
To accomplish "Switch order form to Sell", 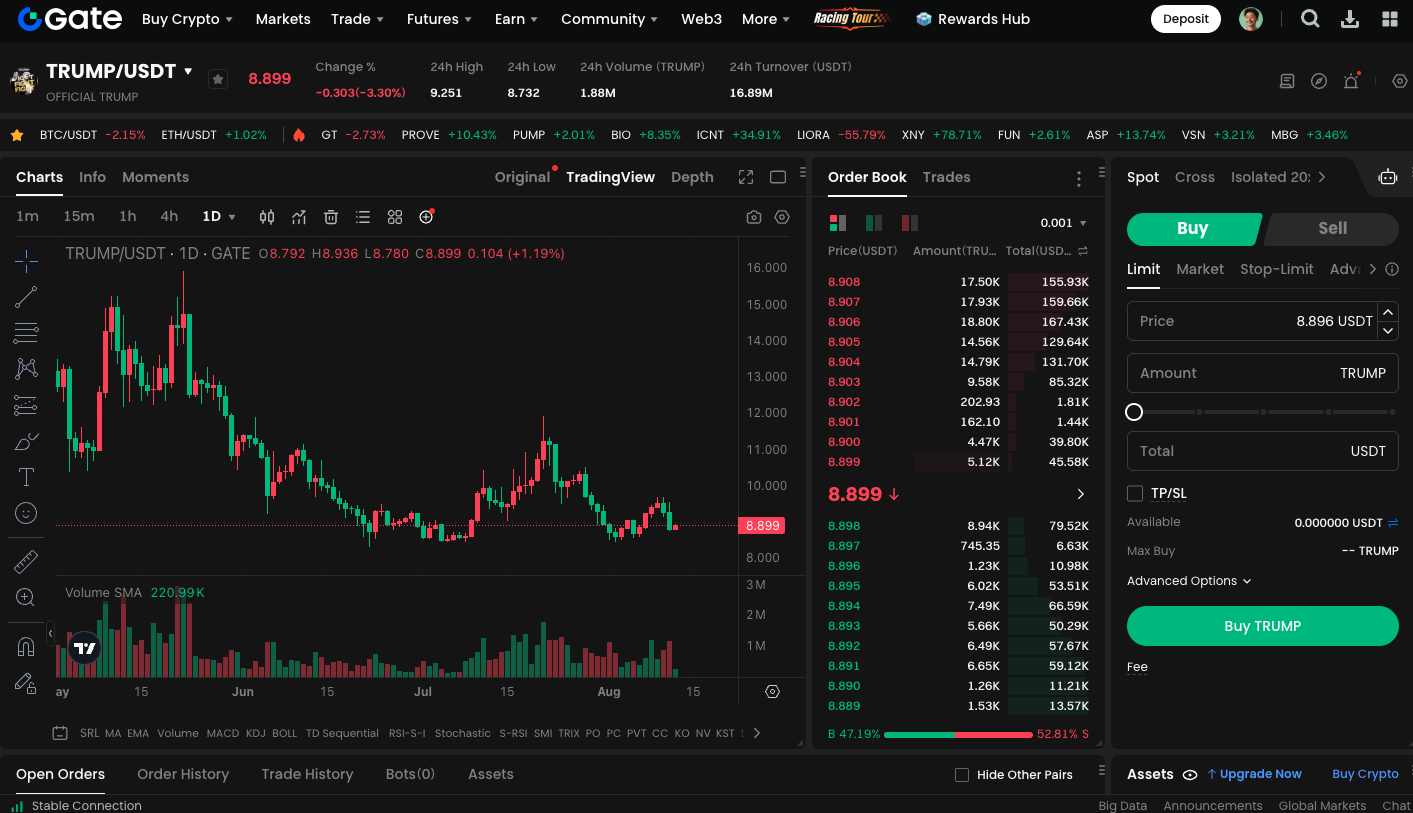I will pos(1332,228).
